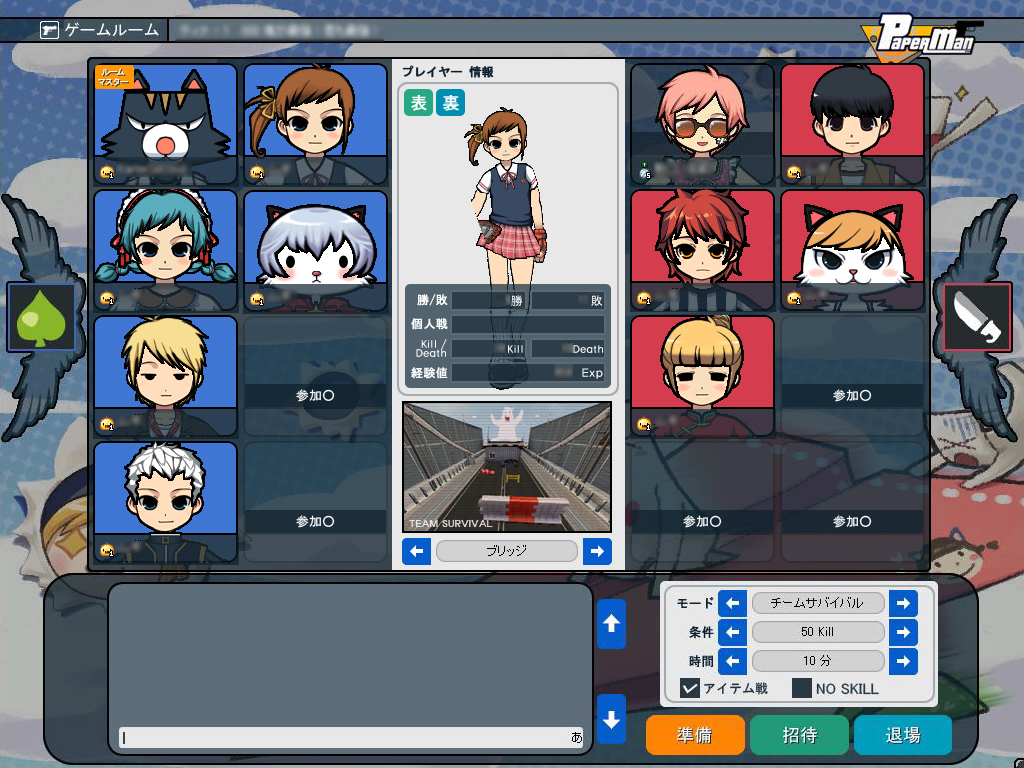Select the white cat with silver hair avatar

(315, 250)
